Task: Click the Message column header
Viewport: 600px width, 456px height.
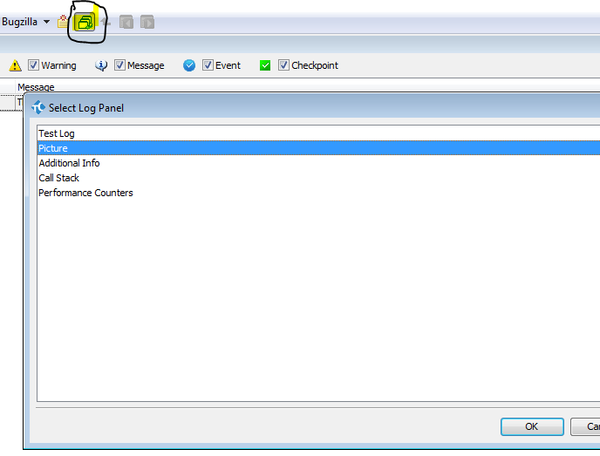Action: 36,87
